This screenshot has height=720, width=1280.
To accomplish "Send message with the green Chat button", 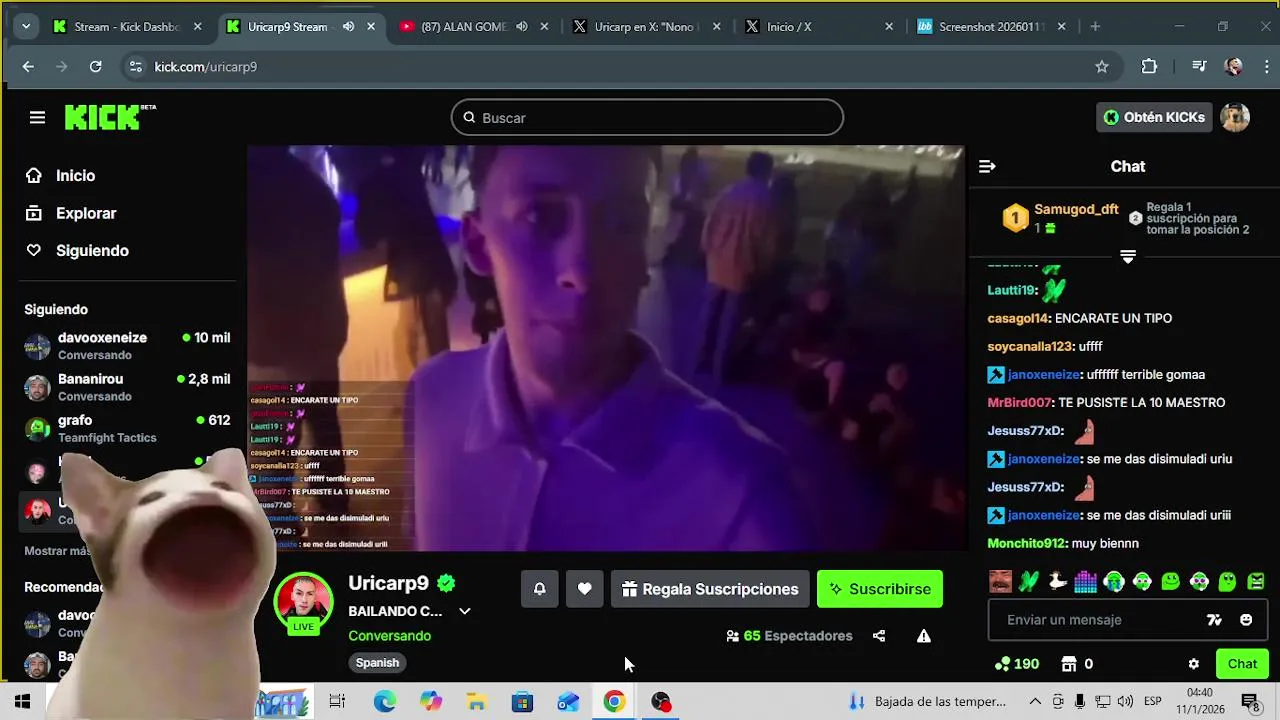I will [x=1242, y=664].
